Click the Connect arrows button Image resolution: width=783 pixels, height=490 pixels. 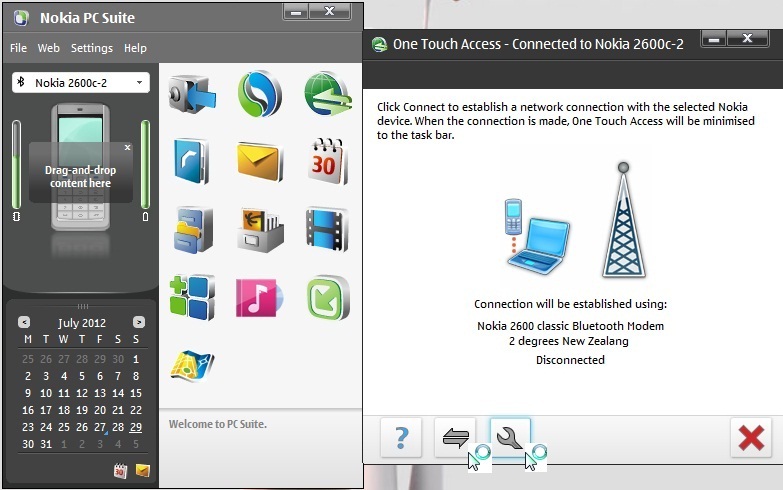tap(455, 438)
